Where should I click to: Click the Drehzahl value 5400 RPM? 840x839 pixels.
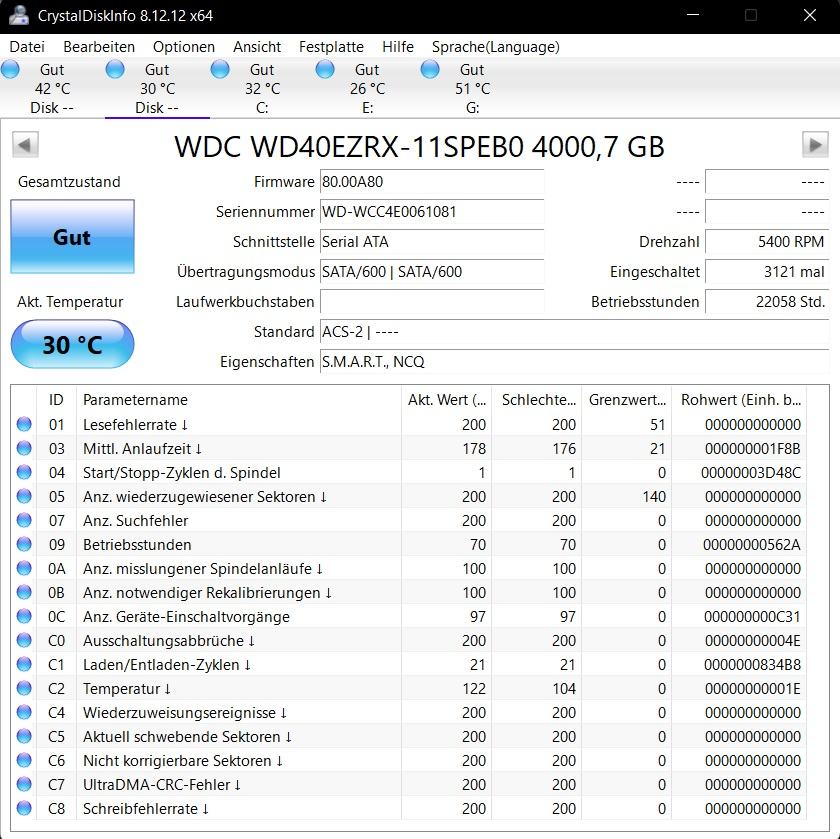click(767, 242)
